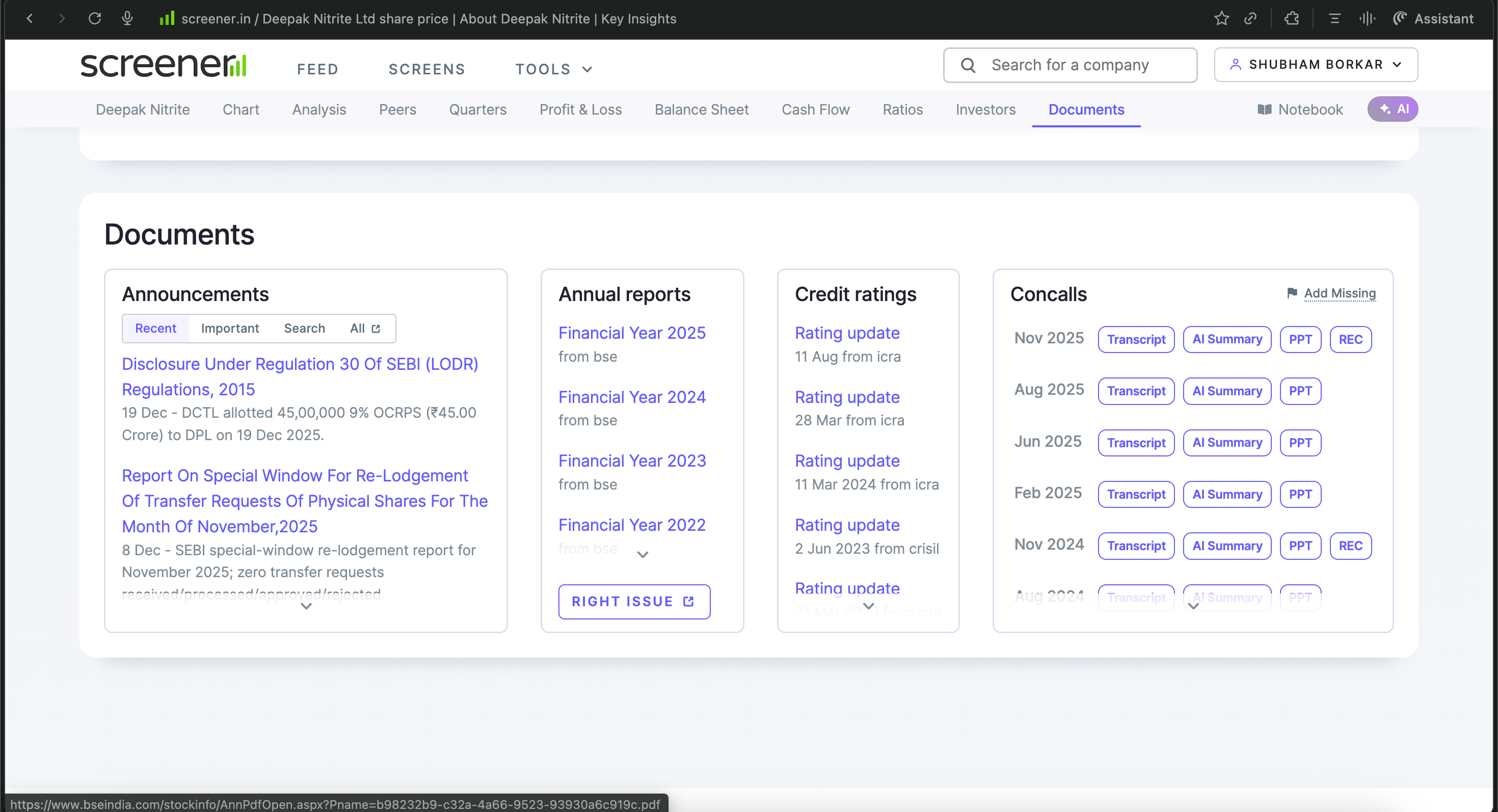Click the RIGHT ISSUE button
1498x812 pixels.
[x=634, y=602]
